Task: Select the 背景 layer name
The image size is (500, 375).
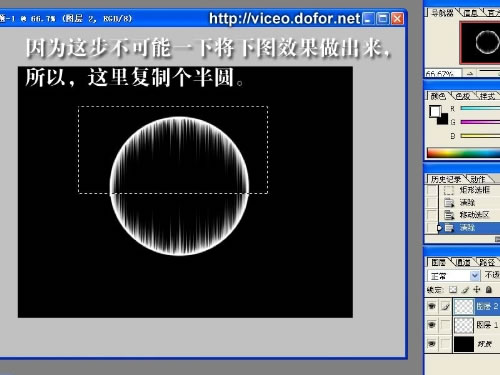Action: tap(484, 344)
